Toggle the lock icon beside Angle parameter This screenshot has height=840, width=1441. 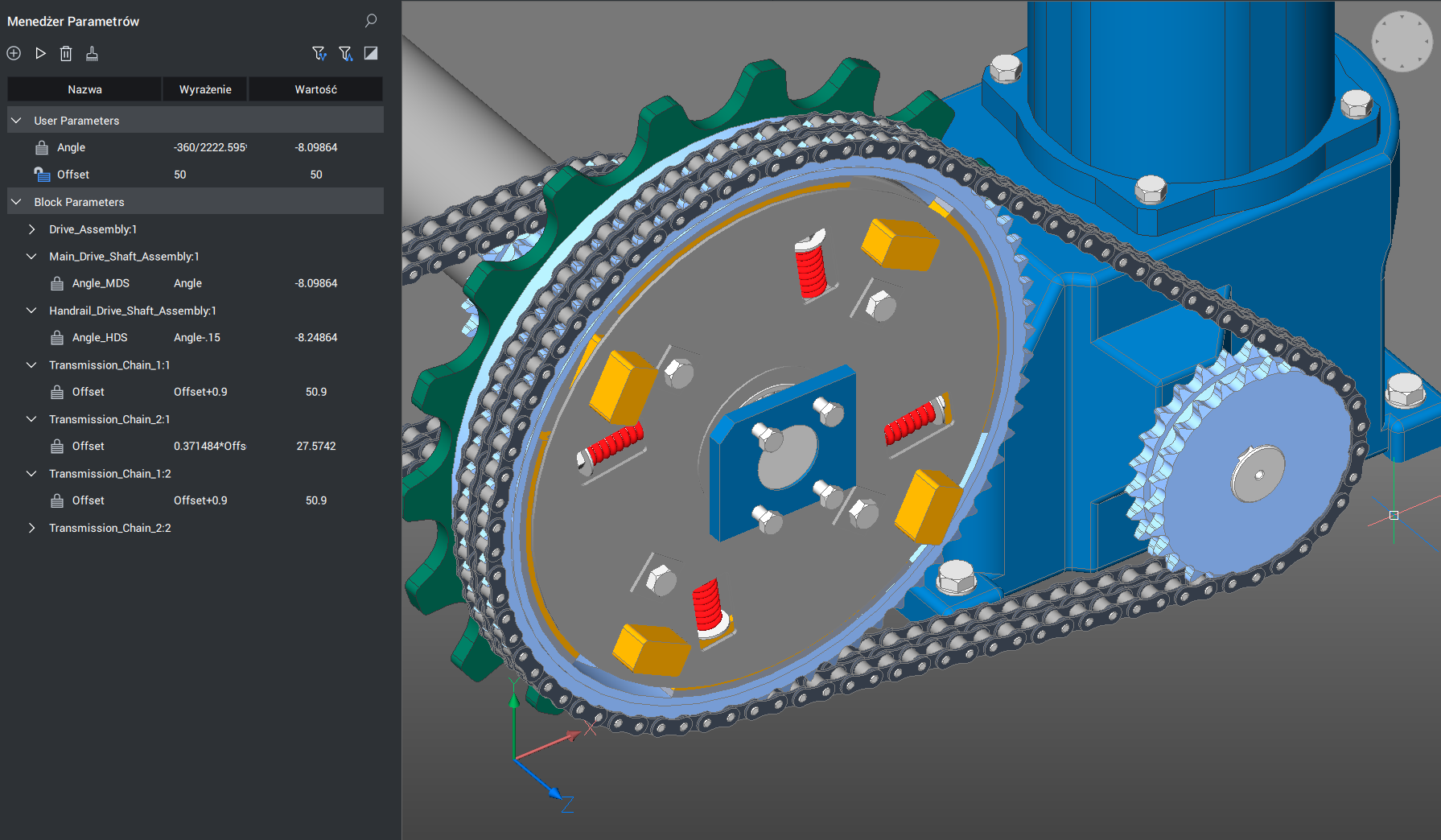tap(42, 148)
